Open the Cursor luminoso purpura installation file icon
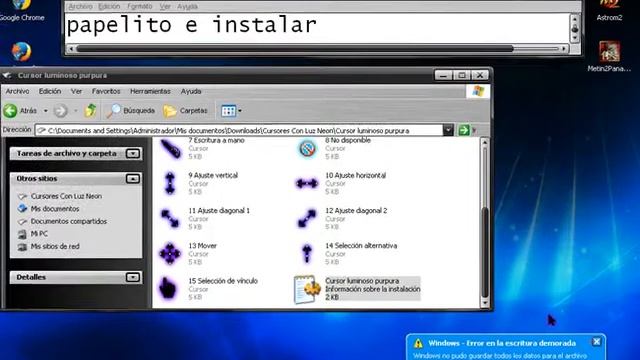 point(306,289)
